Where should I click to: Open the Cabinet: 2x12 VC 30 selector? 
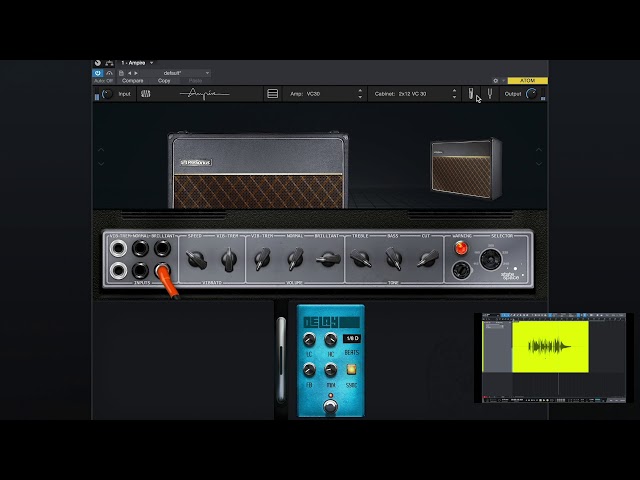[414, 94]
